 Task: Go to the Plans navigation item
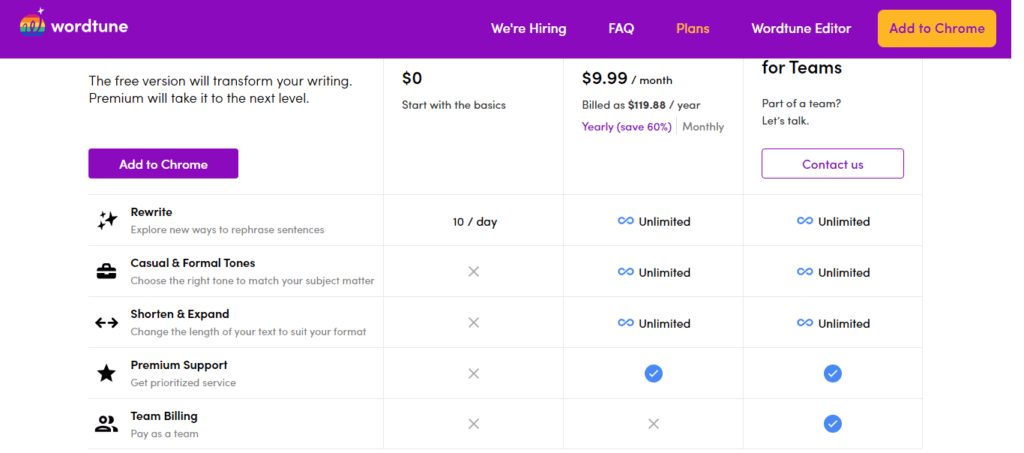pos(693,29)
